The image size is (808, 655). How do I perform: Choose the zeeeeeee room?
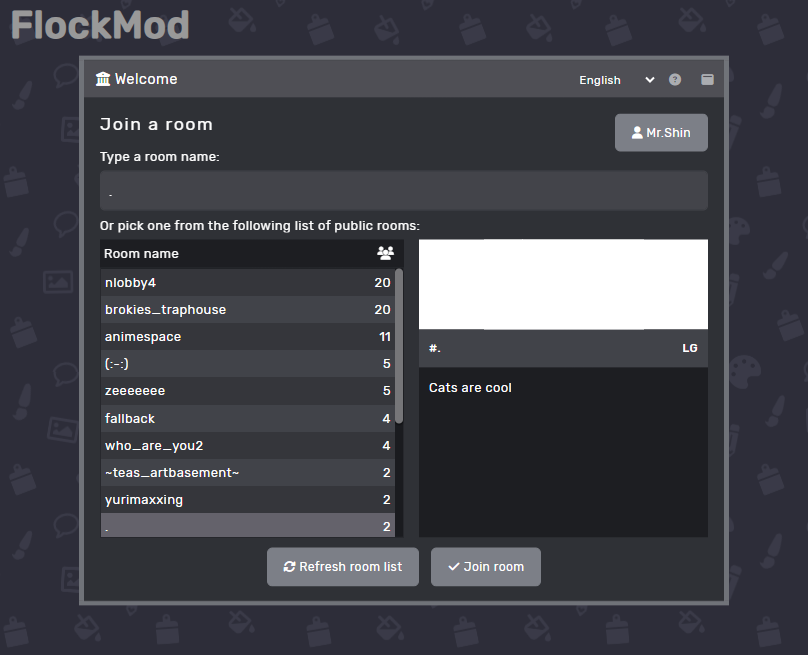pos(248,391)
